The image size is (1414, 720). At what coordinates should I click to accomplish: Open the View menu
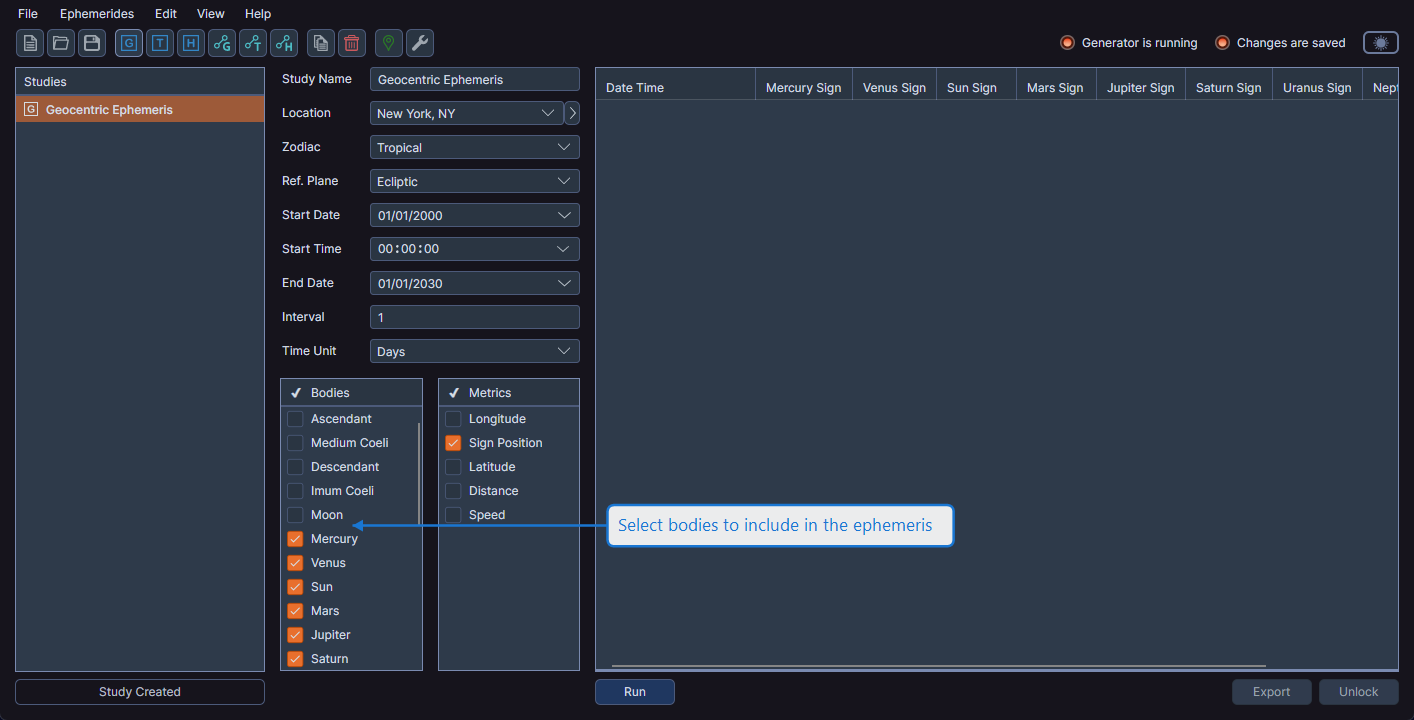point(210,13)
